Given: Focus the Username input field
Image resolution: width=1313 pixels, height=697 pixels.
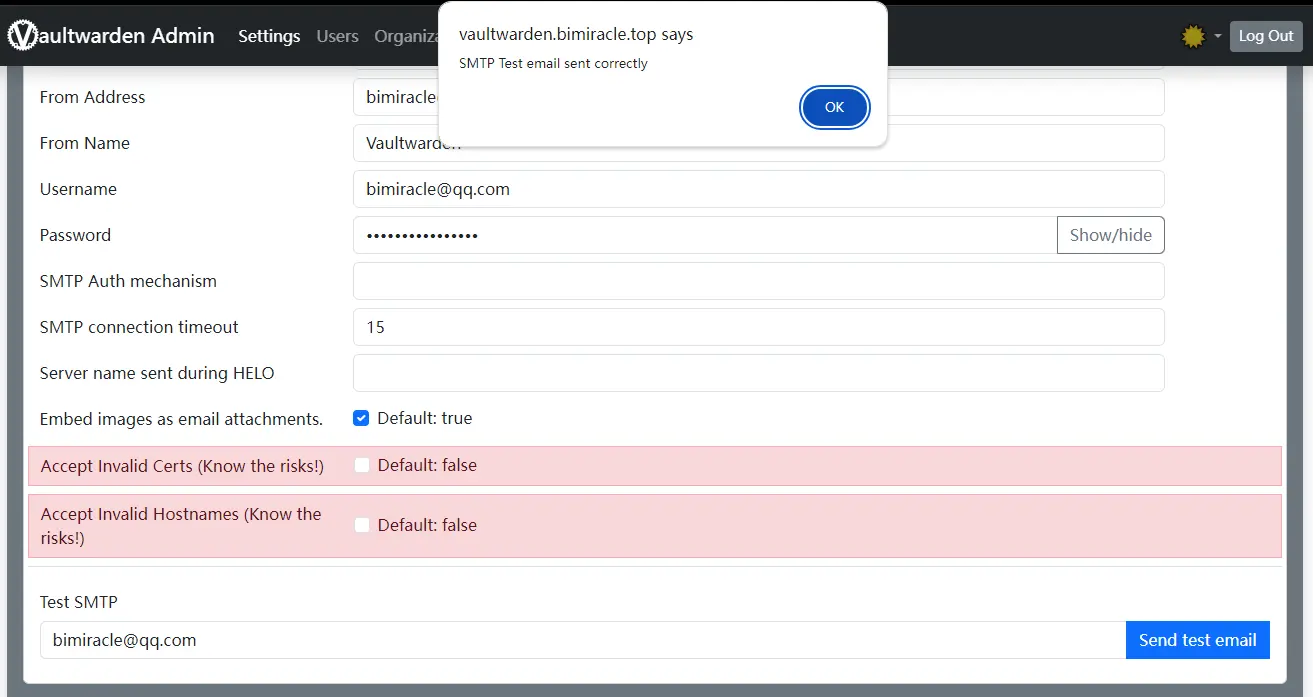Looking at the screenshot, I should point(758,189).
